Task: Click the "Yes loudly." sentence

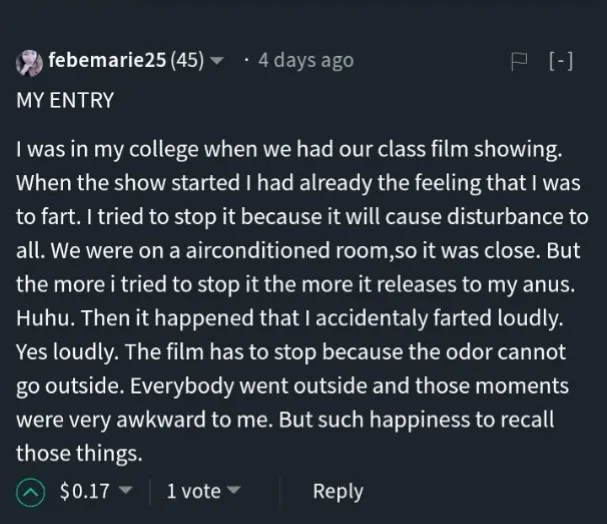Action: [x=68, y=352]
